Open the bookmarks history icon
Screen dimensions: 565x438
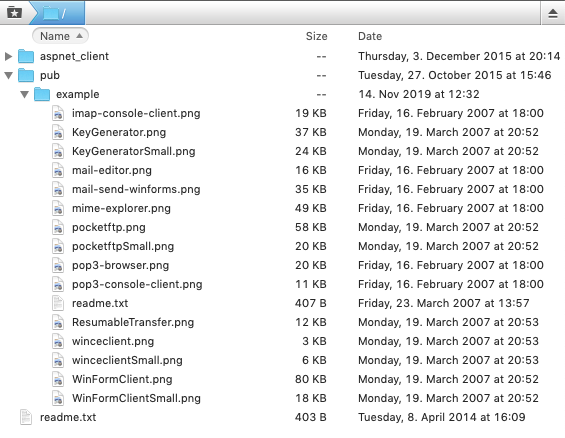[x=14, y=13]
